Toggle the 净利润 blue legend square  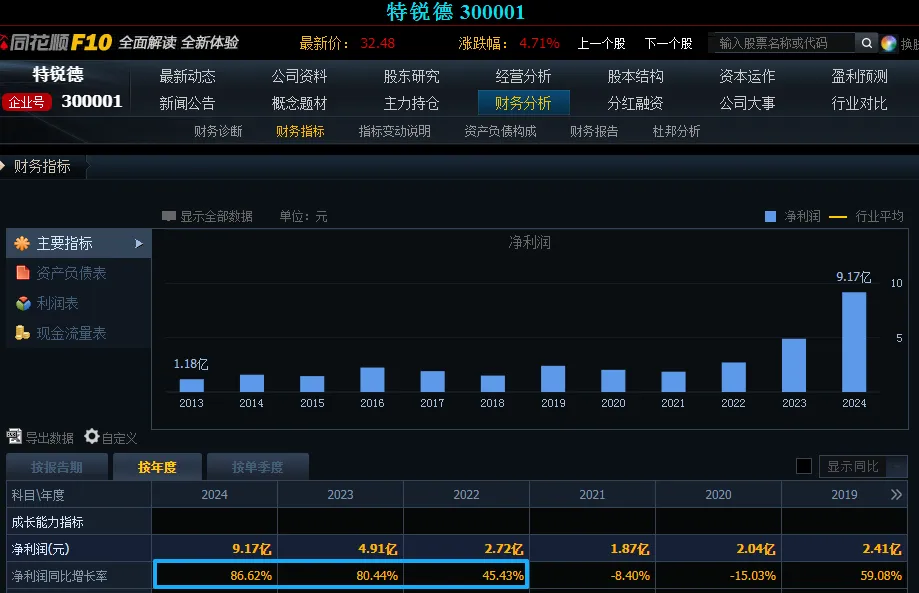pyautogui.click(x=771, y=216)
